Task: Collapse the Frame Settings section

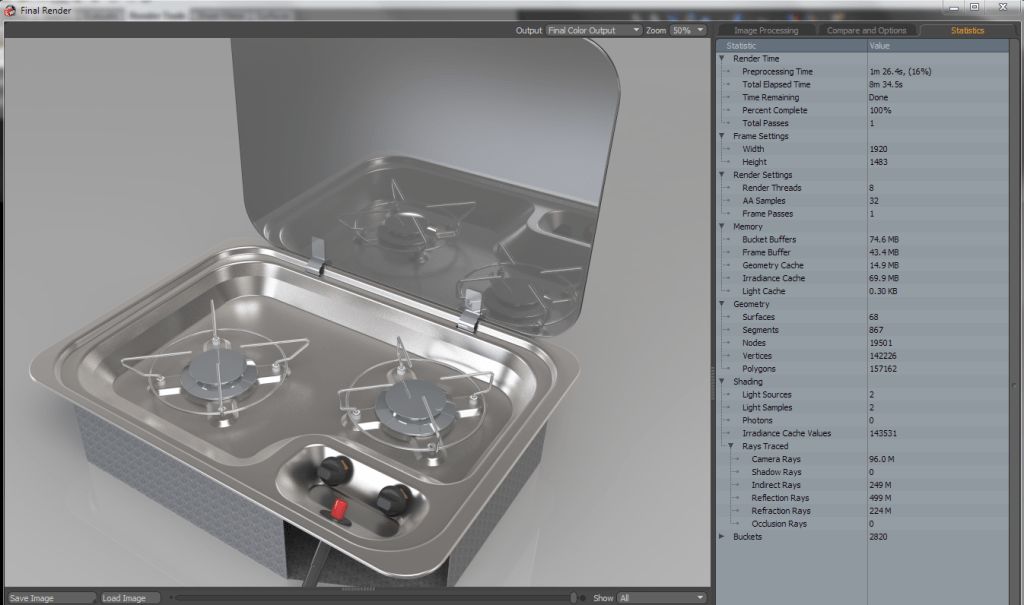Action: click(721, 135)
